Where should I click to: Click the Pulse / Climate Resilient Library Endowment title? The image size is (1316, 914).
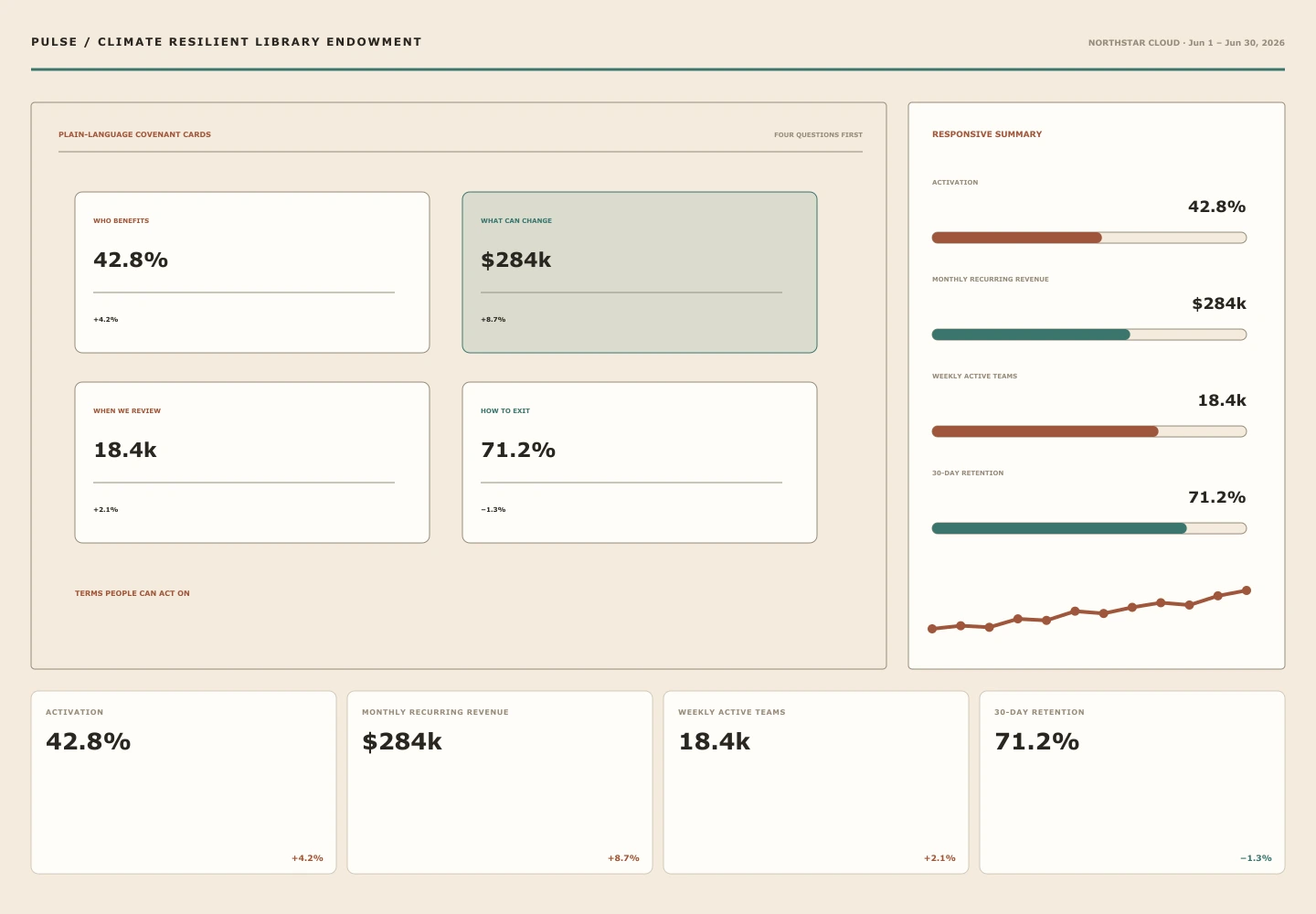(227, 42)
